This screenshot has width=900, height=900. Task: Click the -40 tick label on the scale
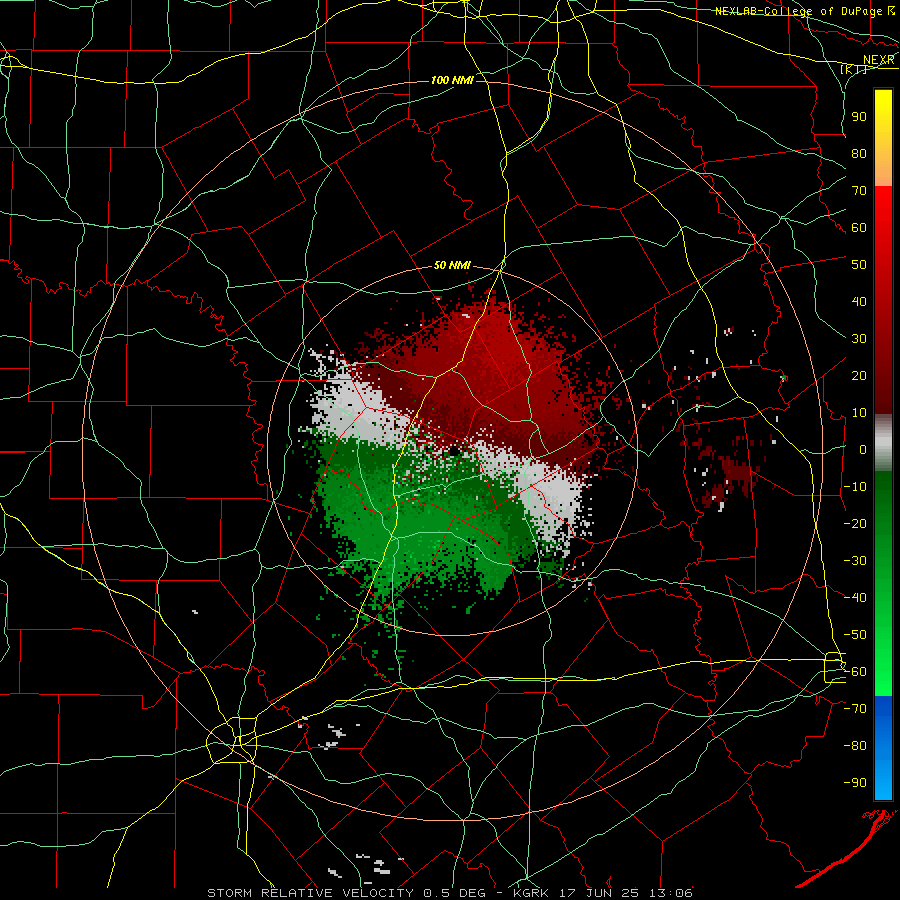855,598
